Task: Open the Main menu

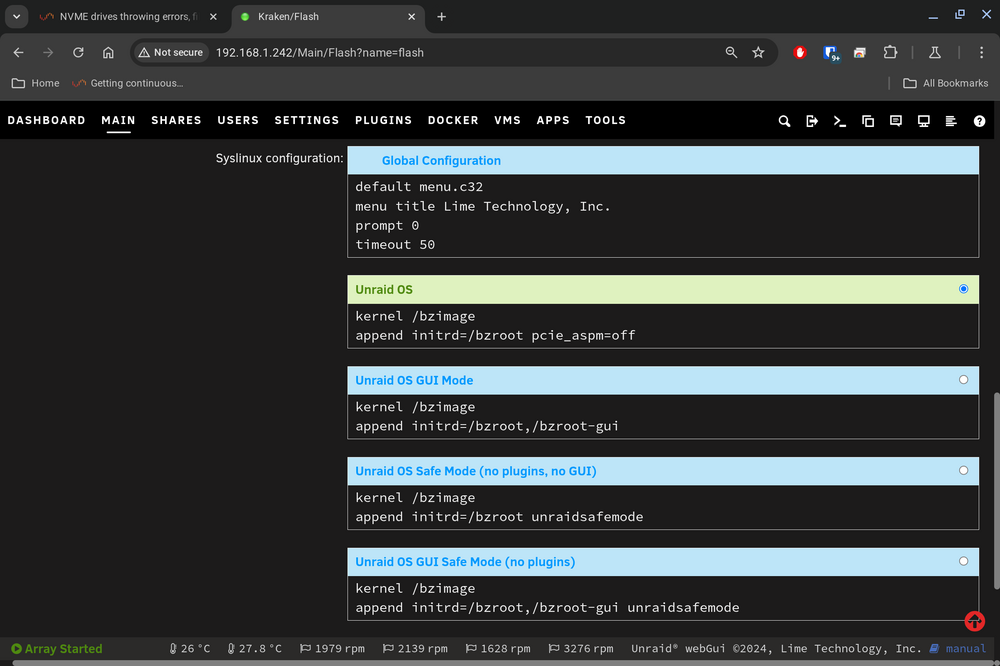Action: (119, 120)
